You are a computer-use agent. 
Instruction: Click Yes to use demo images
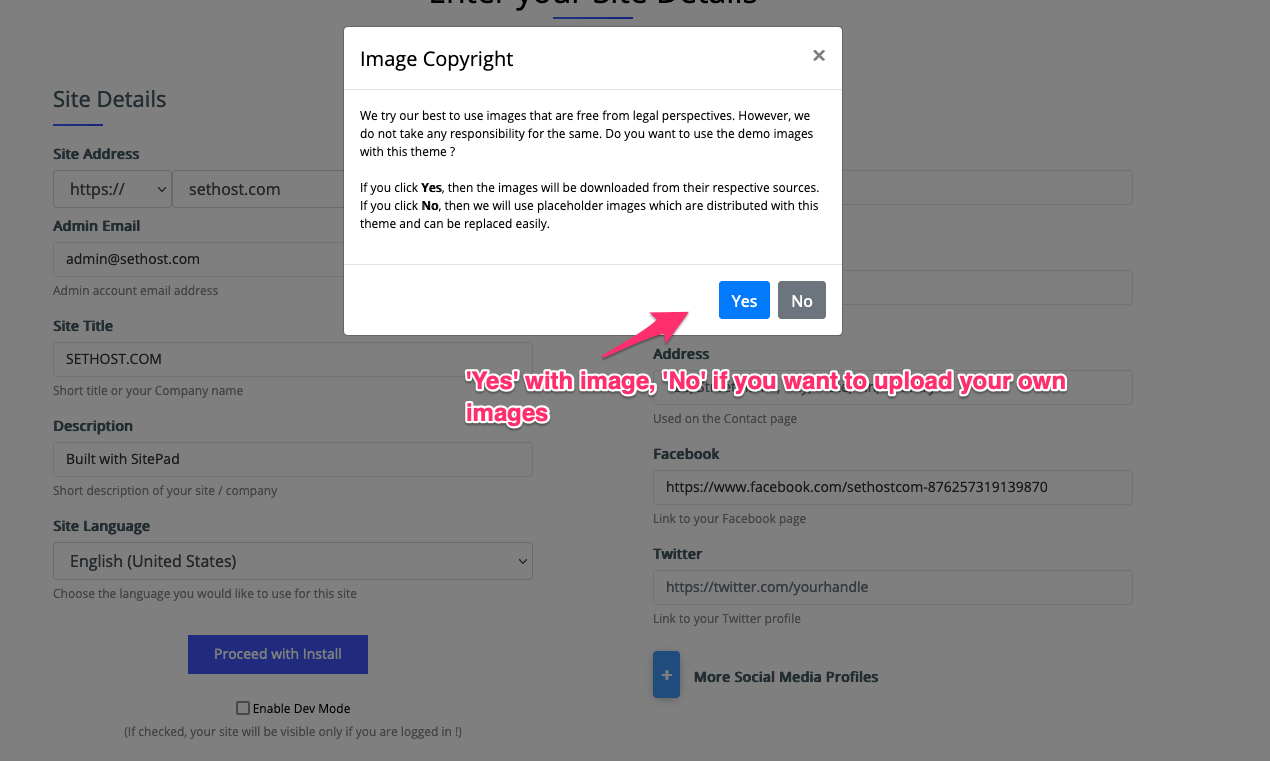(x=744, y=300)
